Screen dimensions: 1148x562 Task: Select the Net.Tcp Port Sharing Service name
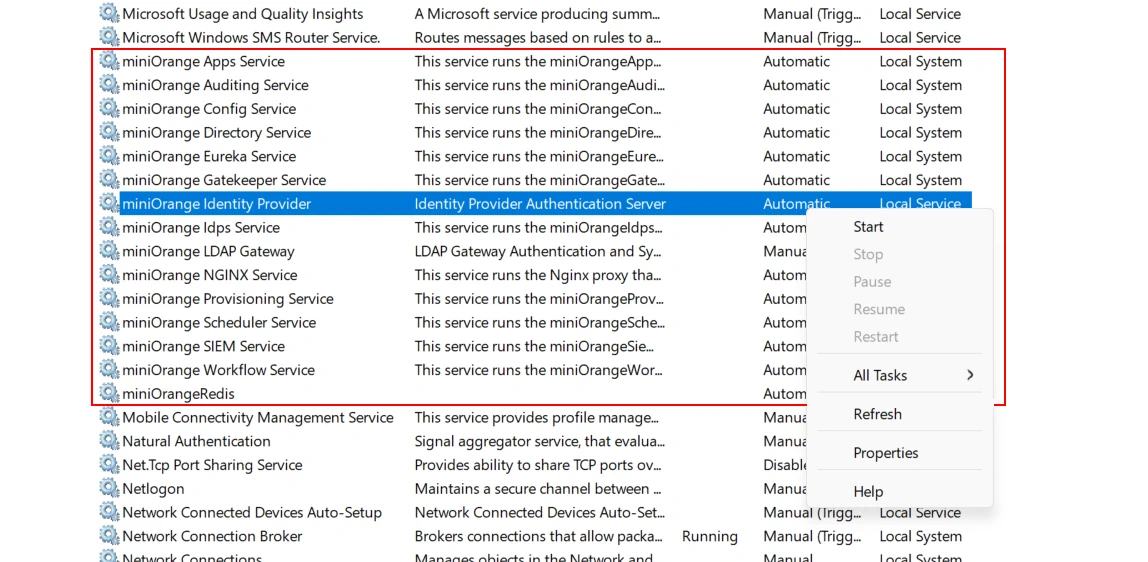tap(212, 465)
